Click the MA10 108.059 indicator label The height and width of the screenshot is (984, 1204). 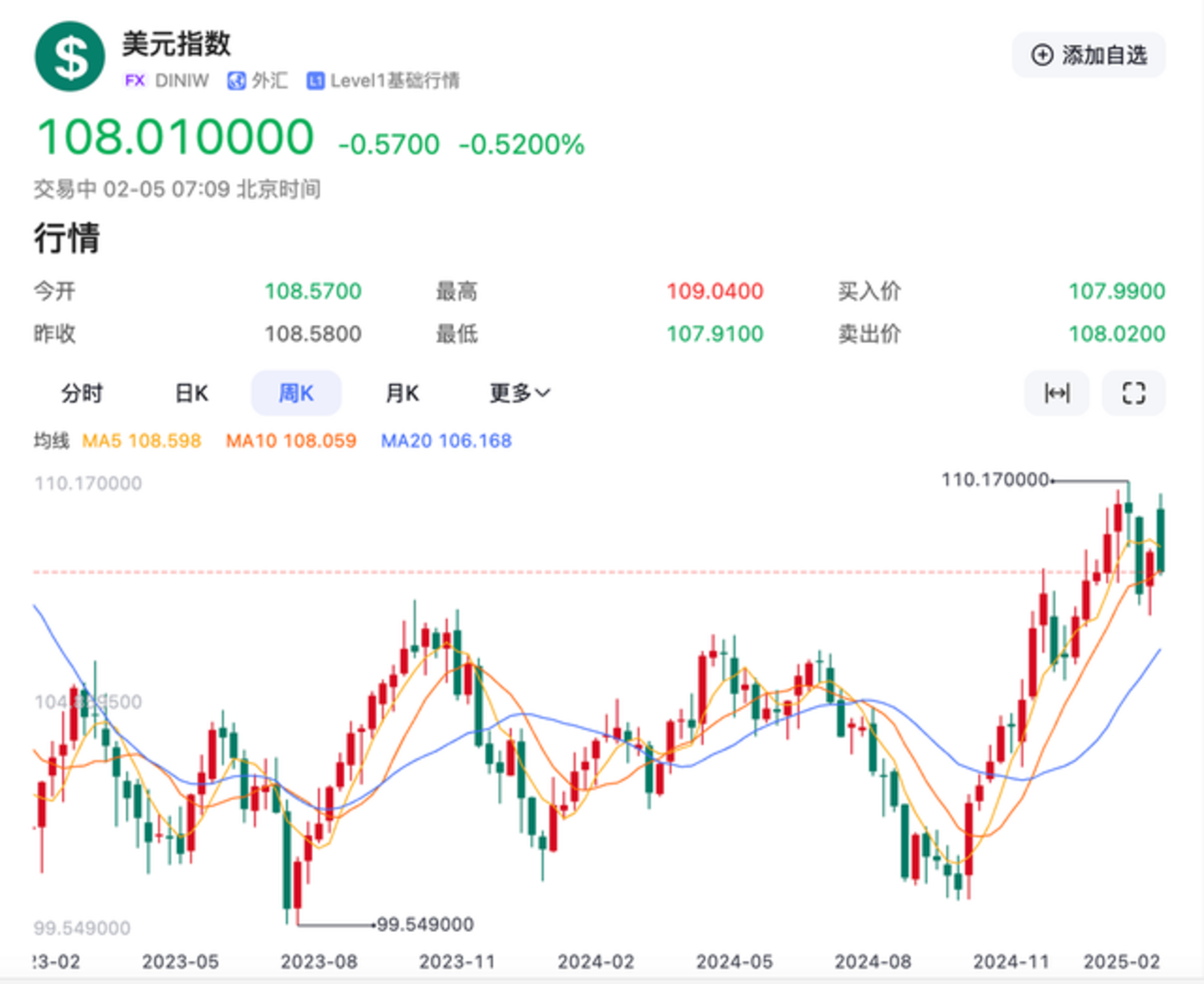click(x=290, y=441)
